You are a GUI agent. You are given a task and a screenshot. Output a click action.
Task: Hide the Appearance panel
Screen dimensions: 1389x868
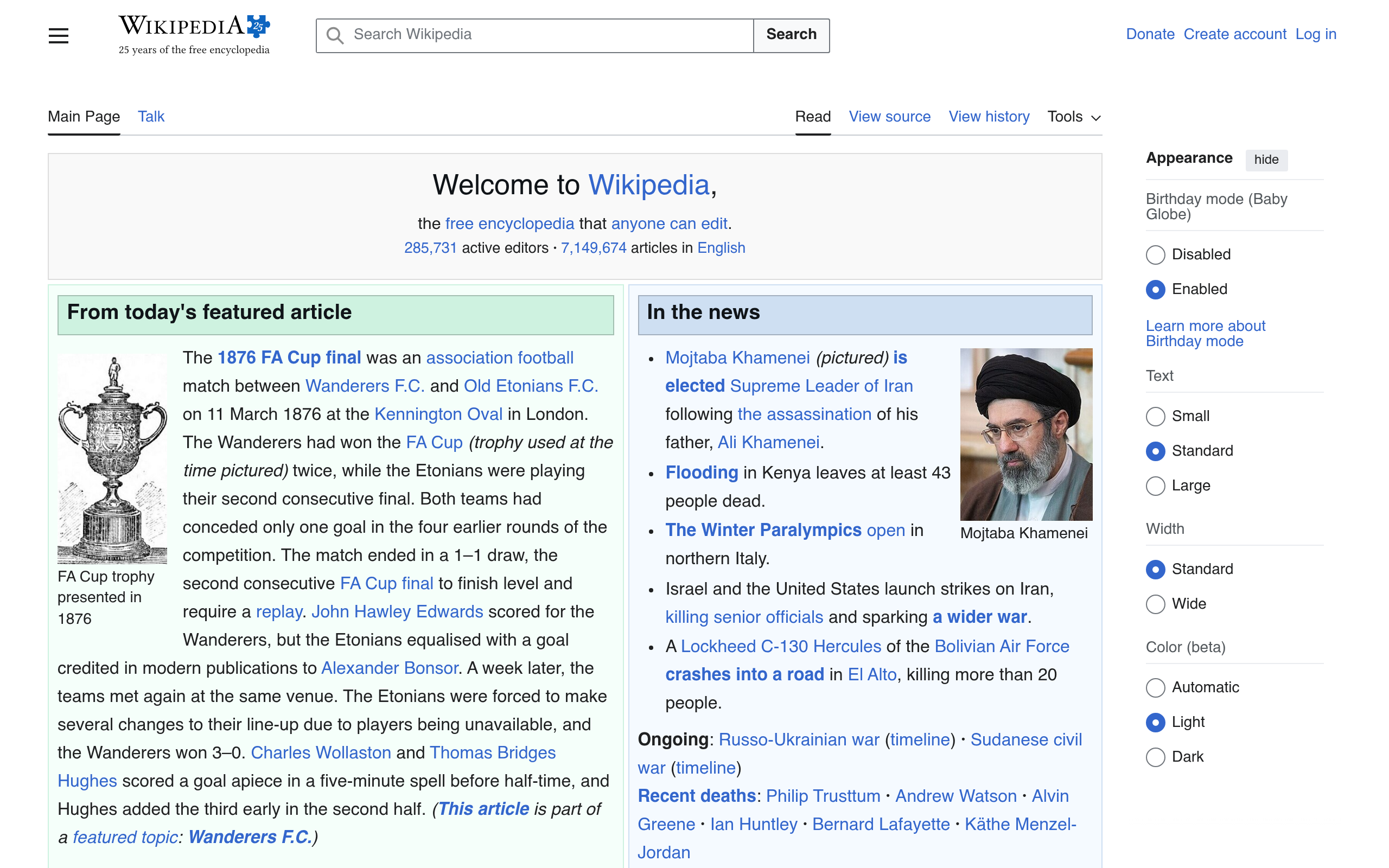tap(1266, 159)
